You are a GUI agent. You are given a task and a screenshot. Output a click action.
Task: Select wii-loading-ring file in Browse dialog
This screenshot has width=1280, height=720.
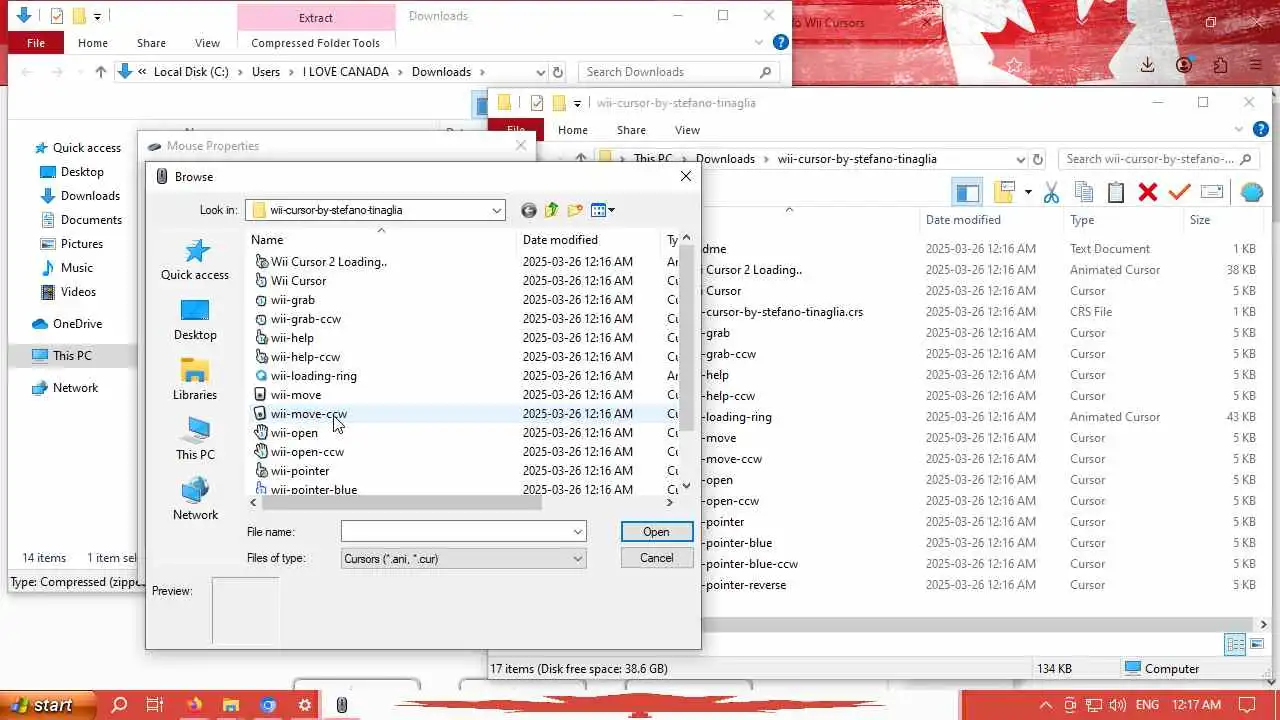click(305, 376)
